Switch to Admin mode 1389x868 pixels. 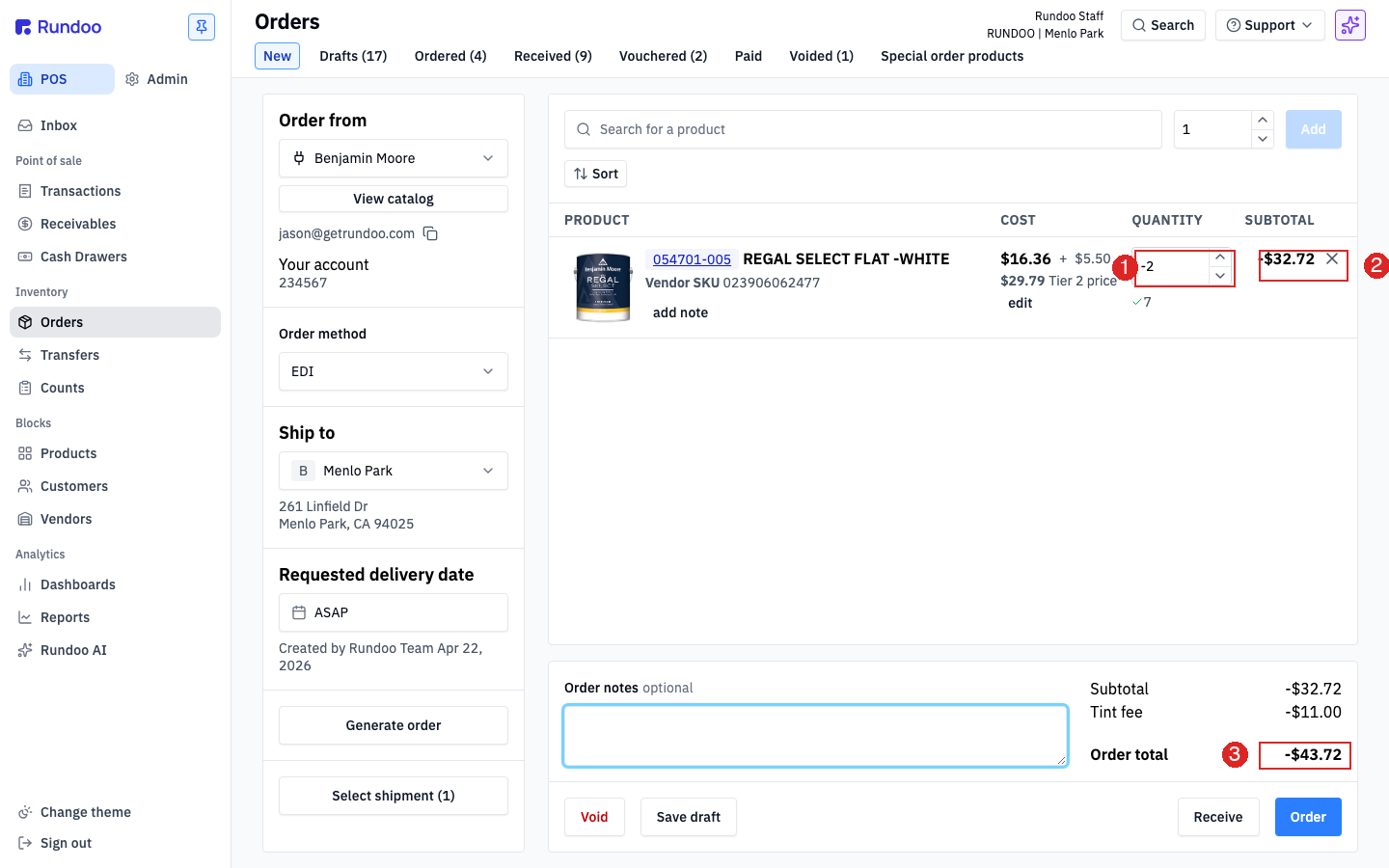coord(157,79)
